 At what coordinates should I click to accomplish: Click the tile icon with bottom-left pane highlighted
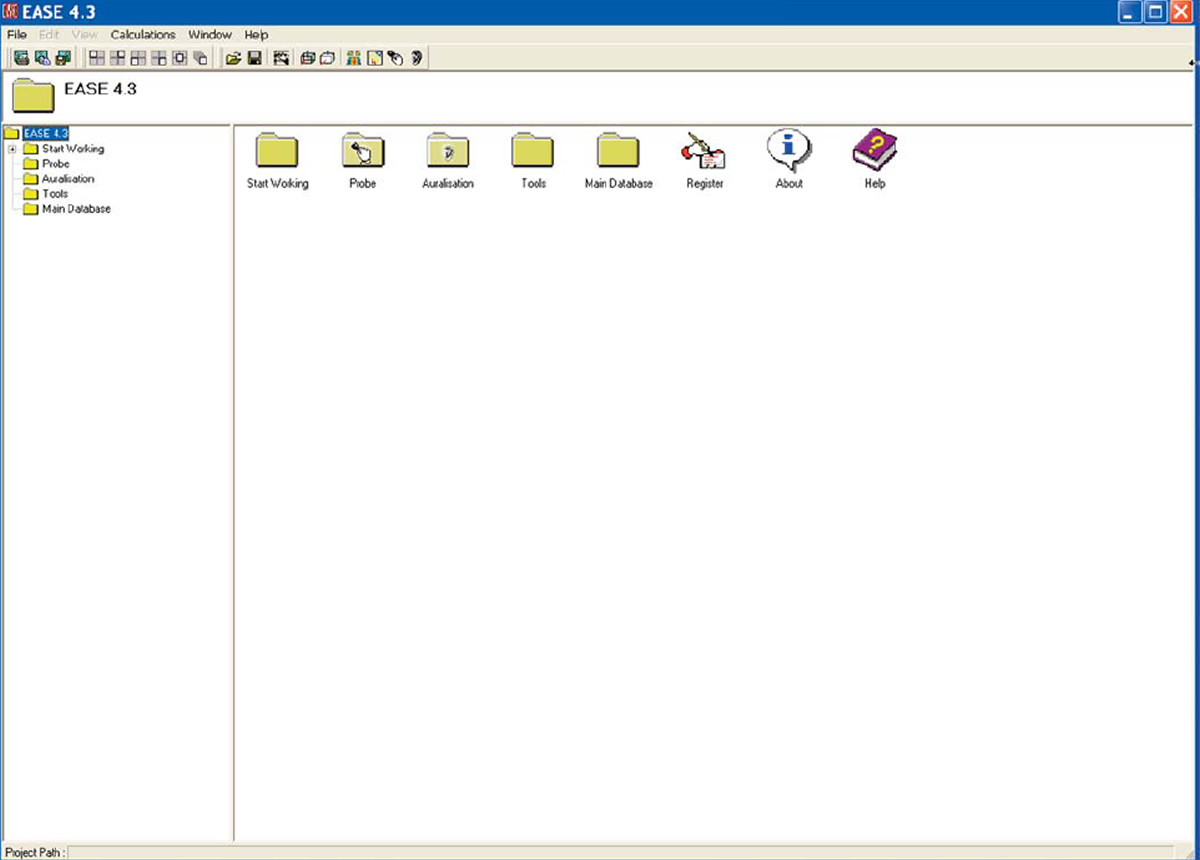pyautogui.click(x=138, y=58)
